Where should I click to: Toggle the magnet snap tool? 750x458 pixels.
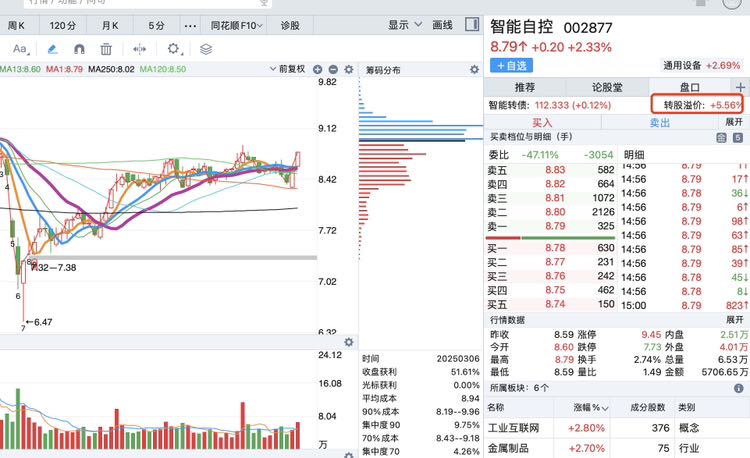point(79,49)
